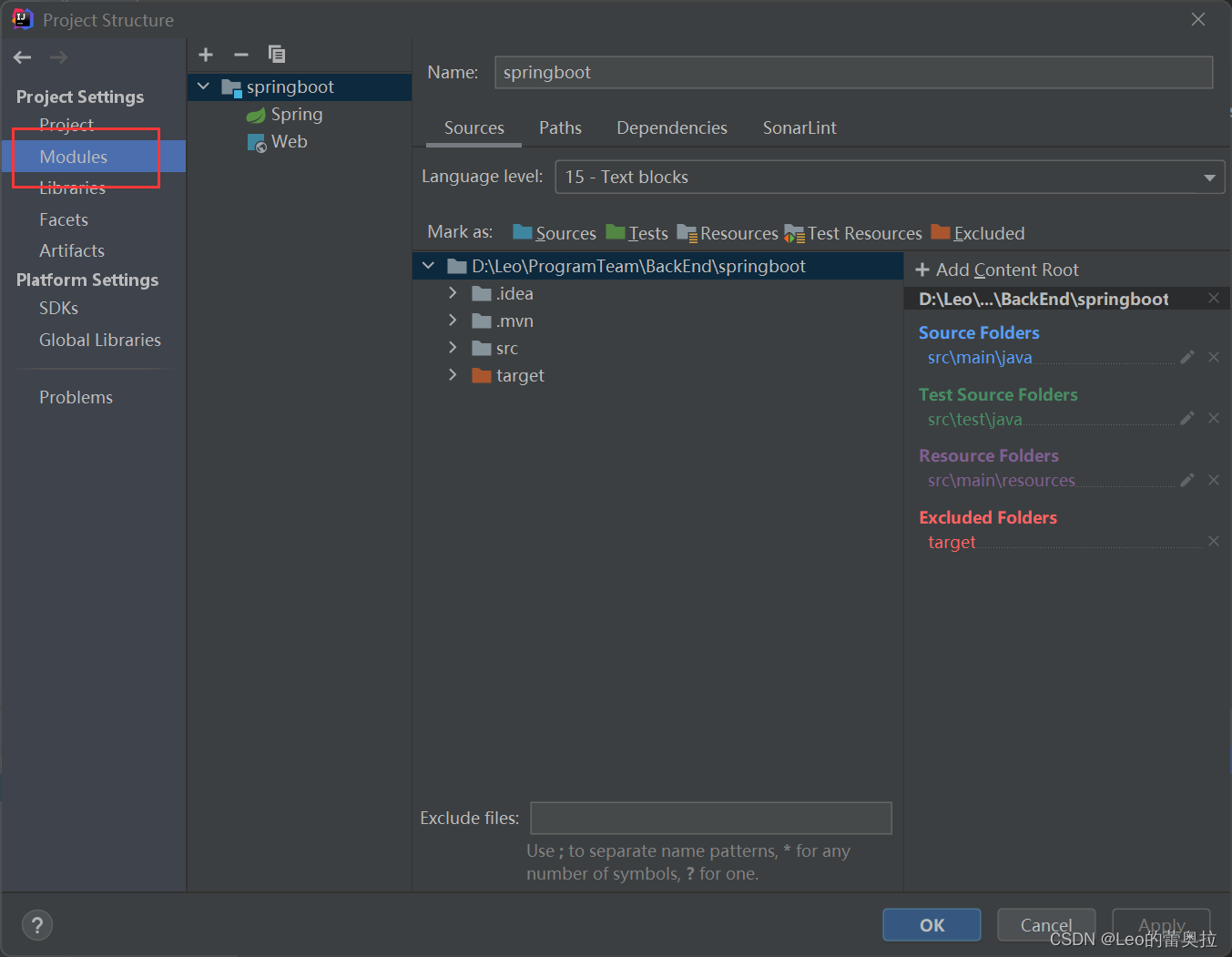Open the Problems section
Image resolution: width=1232 pixels, height=957 pixels.
click(x=76, y=398)
